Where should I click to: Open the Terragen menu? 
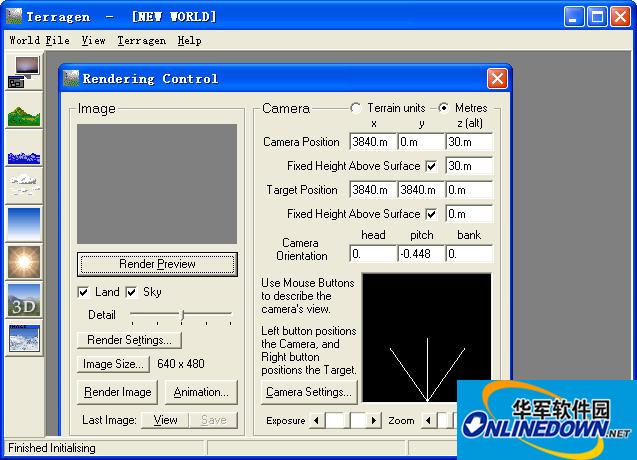[142, 41]
